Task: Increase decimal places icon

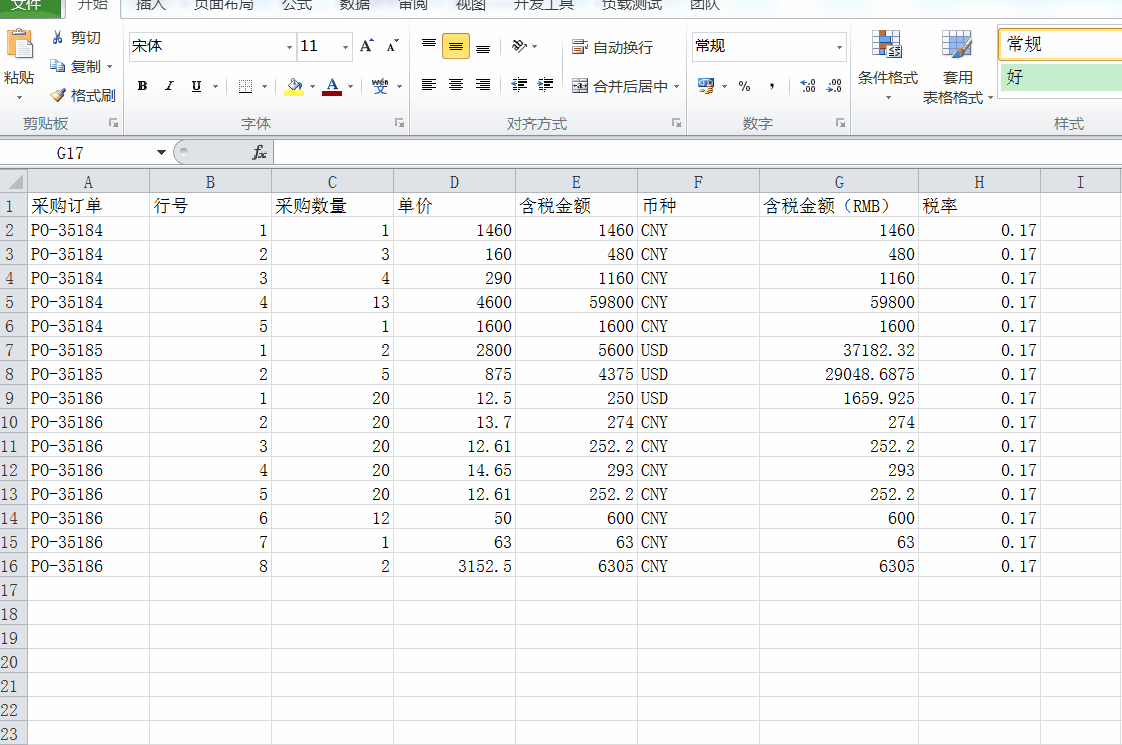Action: pyautogui.click(x=808, y=86)
